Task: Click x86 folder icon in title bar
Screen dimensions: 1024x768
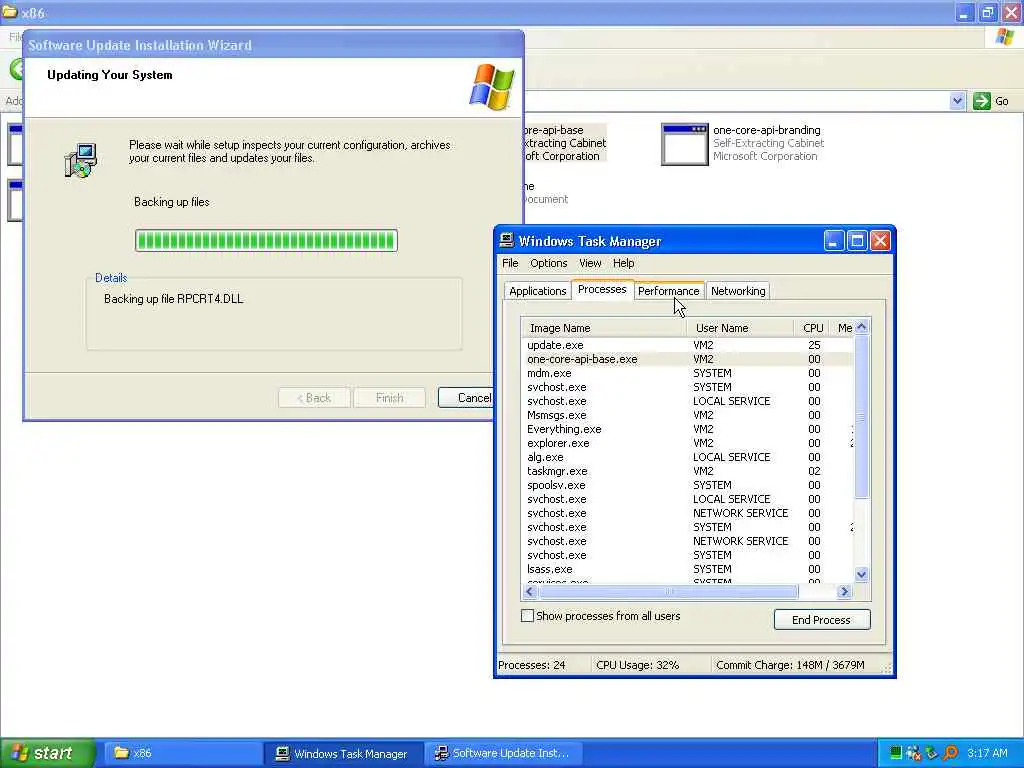Action: (x=9, y=12)
